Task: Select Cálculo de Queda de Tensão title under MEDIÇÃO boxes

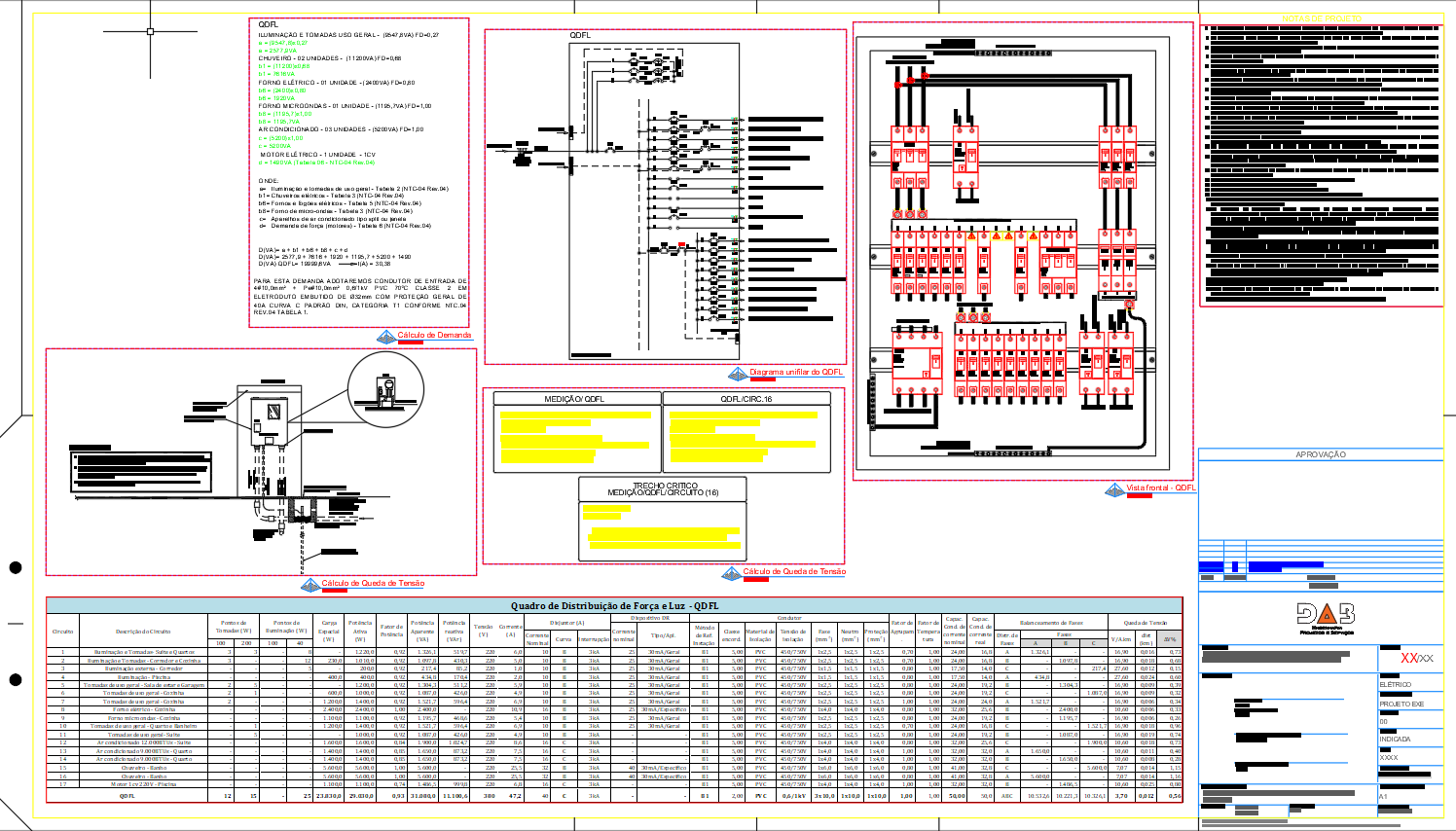Action: point(794,571)
